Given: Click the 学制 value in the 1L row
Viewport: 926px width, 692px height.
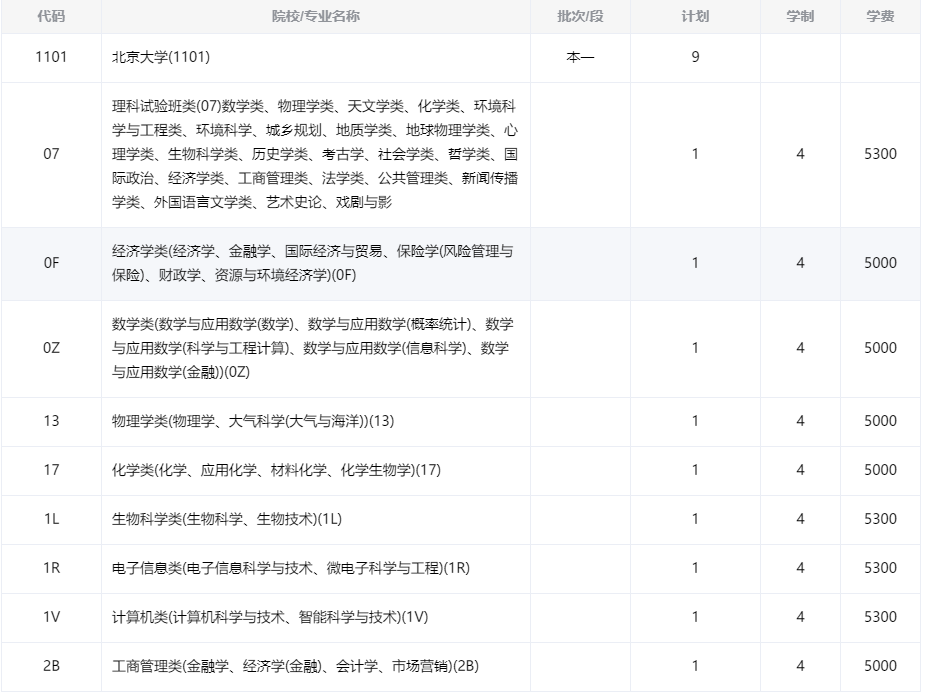Looking at the screenshot, I should (800, 519).
